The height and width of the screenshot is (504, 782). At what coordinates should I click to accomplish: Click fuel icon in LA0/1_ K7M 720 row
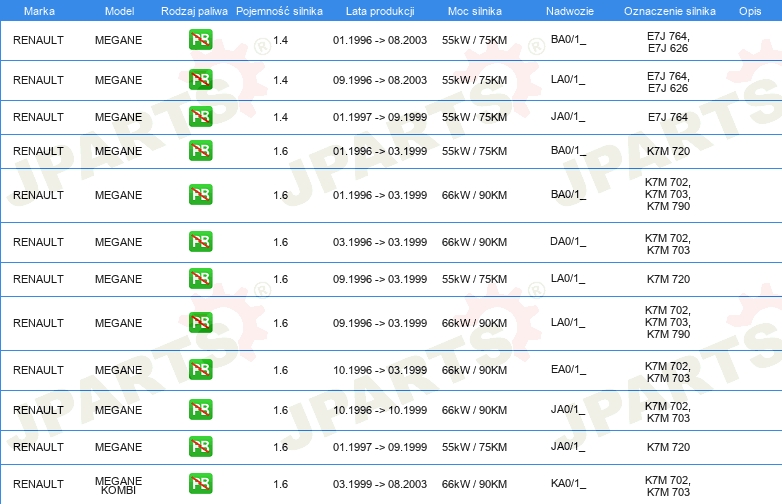(x=200, y=278)
